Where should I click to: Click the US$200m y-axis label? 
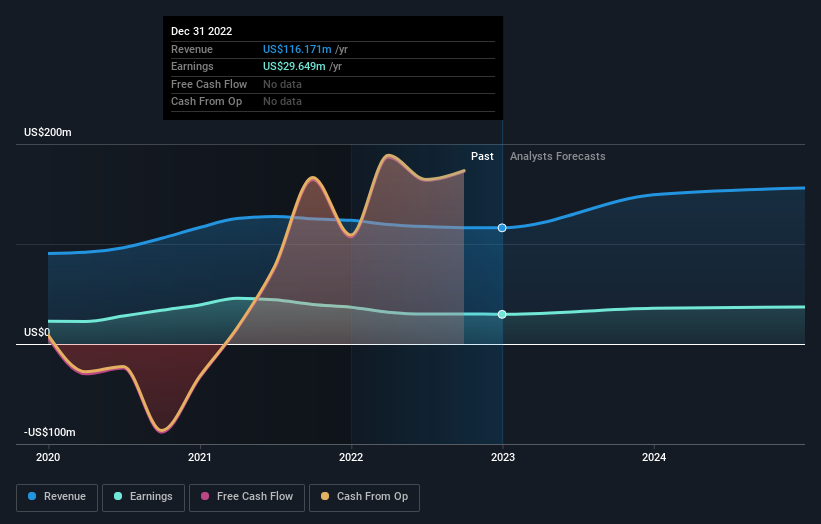click(48, 132)
